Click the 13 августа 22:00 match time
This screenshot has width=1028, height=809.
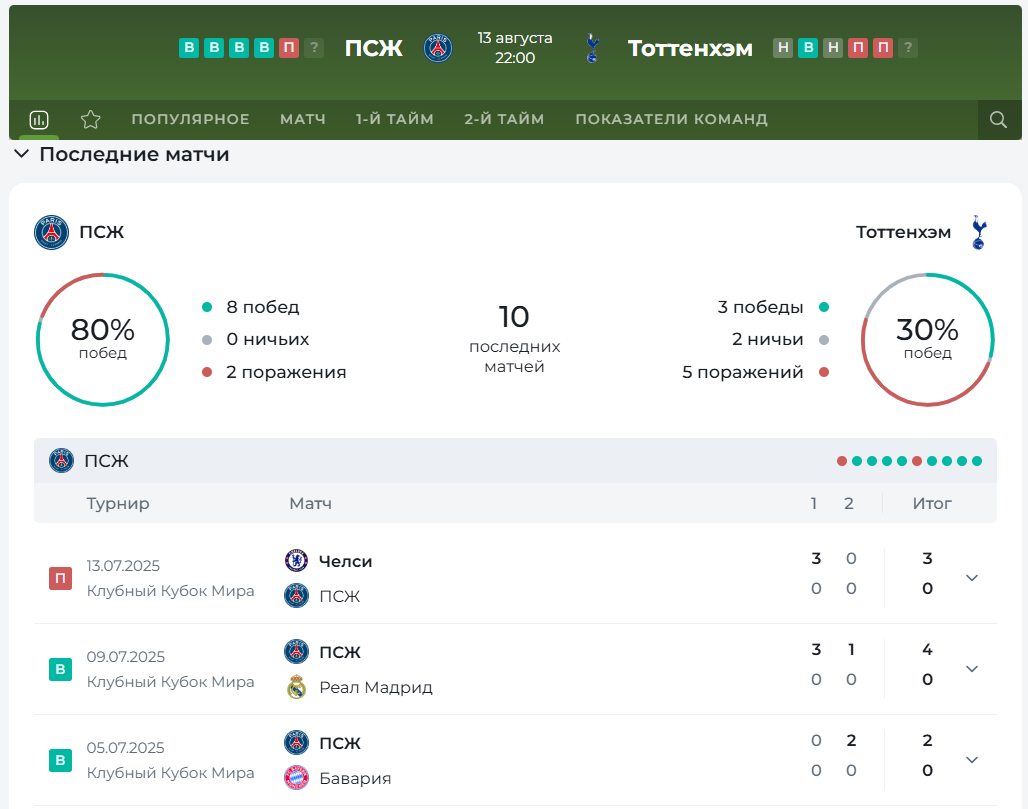click(515, 48)
